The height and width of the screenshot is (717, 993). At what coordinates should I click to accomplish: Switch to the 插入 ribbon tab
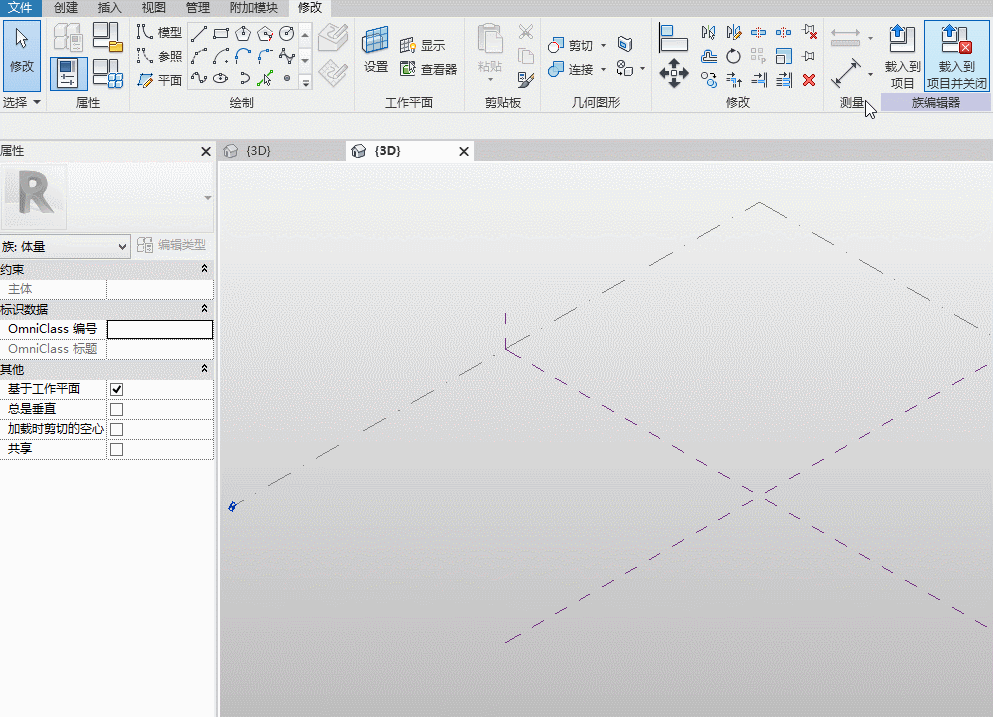point(110,8)
